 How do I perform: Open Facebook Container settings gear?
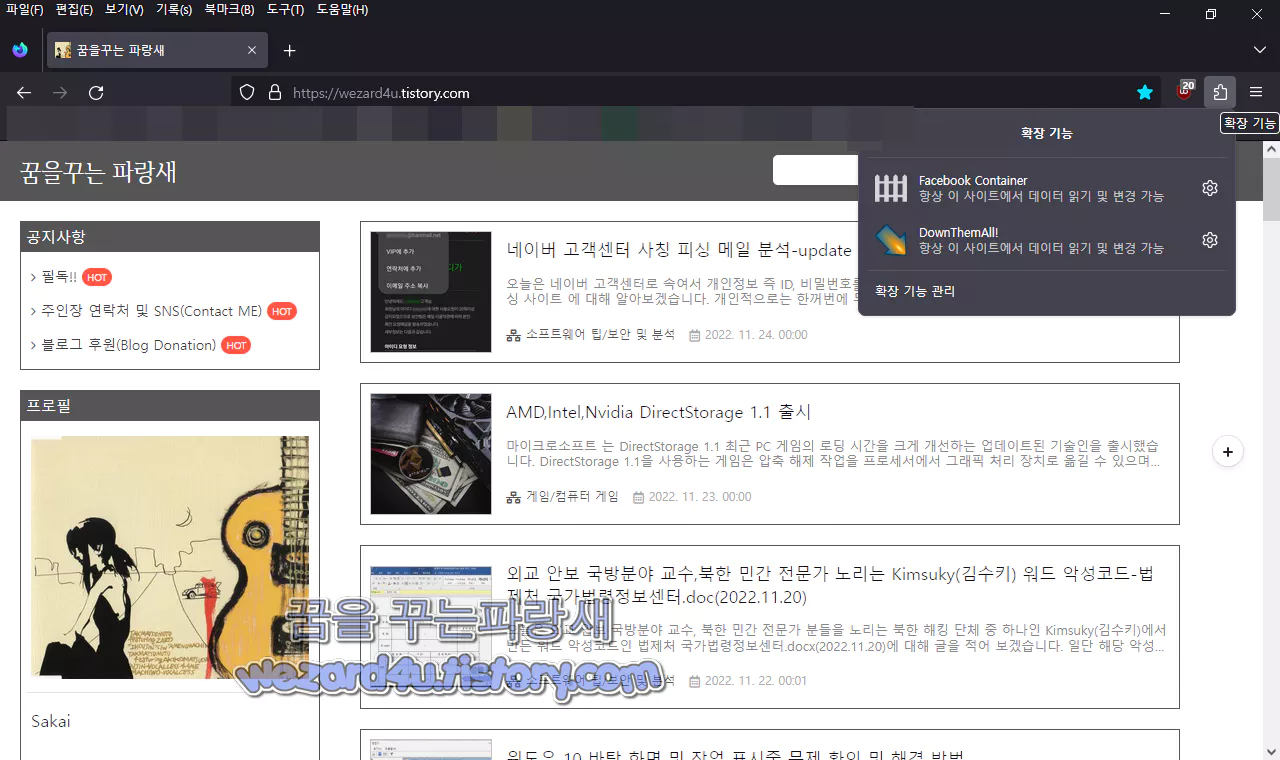[1210, 188]
